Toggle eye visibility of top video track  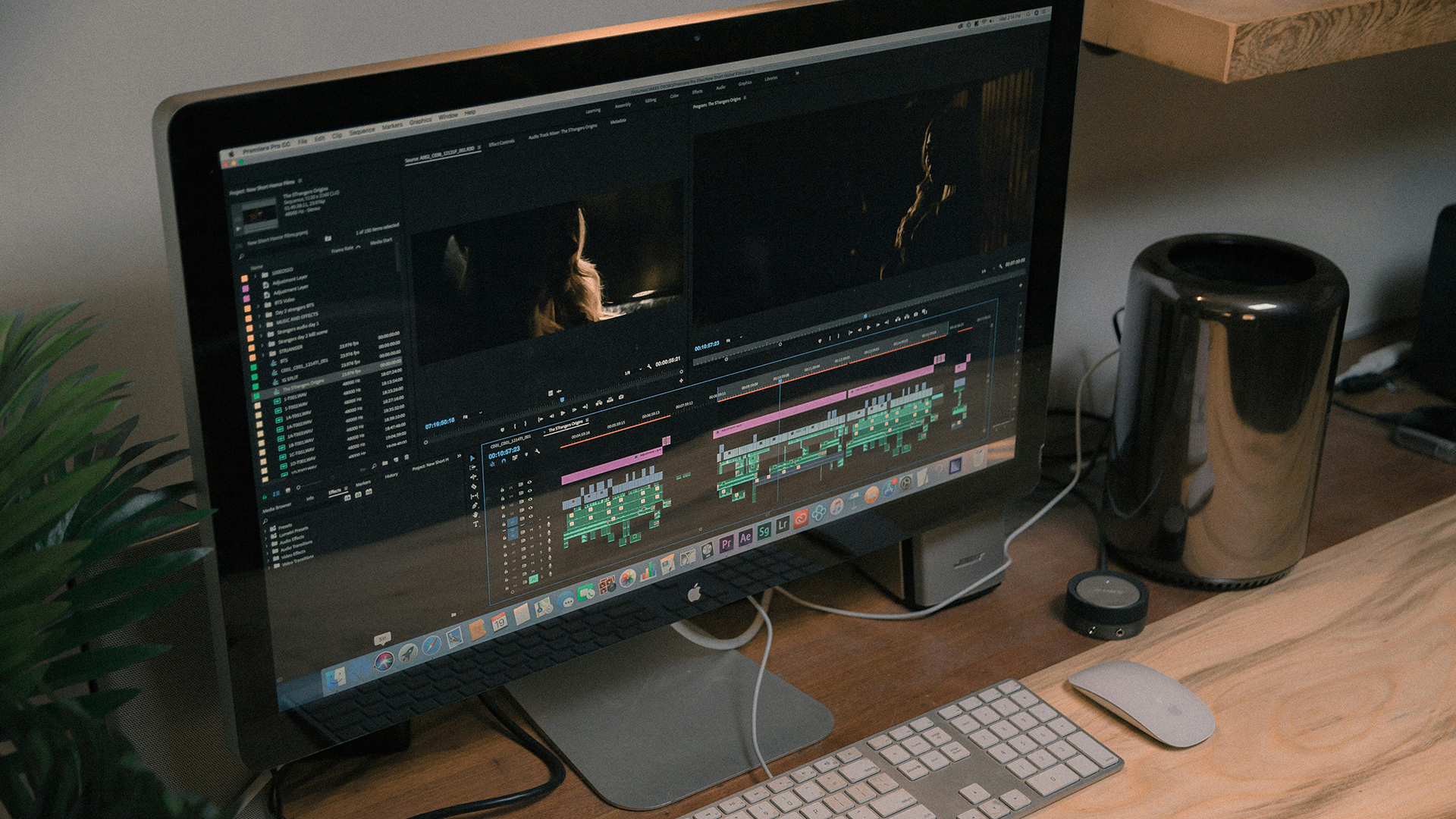[529, 482]
